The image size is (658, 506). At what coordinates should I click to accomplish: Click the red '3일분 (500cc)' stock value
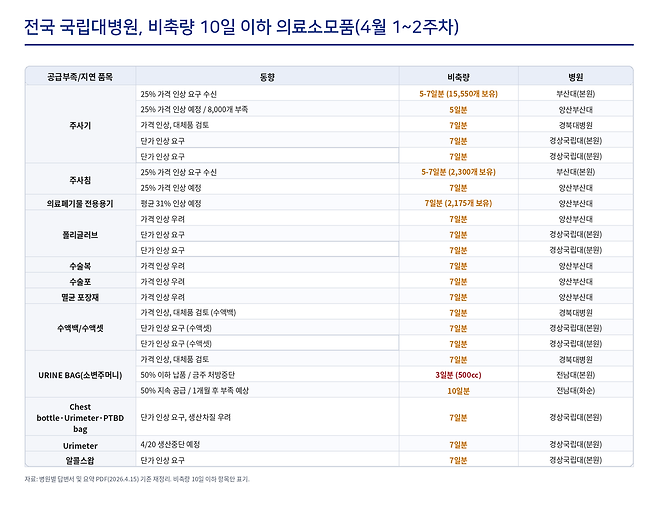click(x=458, y=375)
